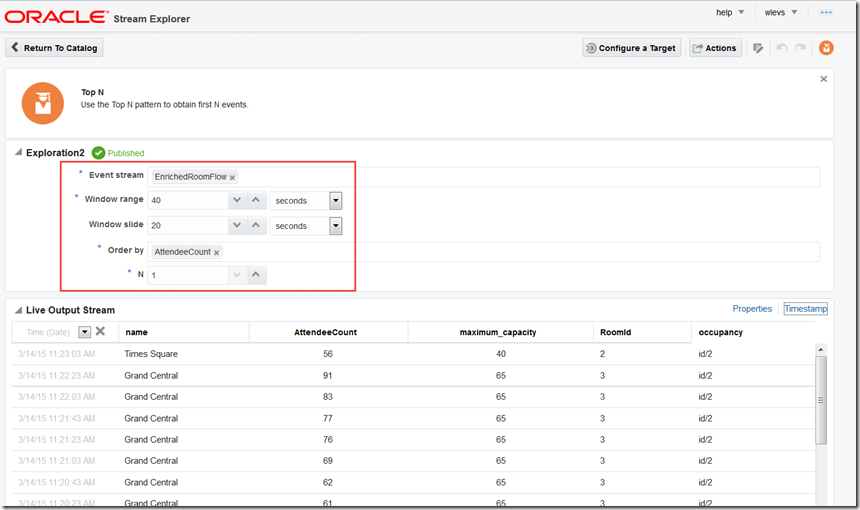The width and height of the screenshot is (860, 510).
Task: Open the Time (Date) filter dropdown
Action: pos(84,332)
